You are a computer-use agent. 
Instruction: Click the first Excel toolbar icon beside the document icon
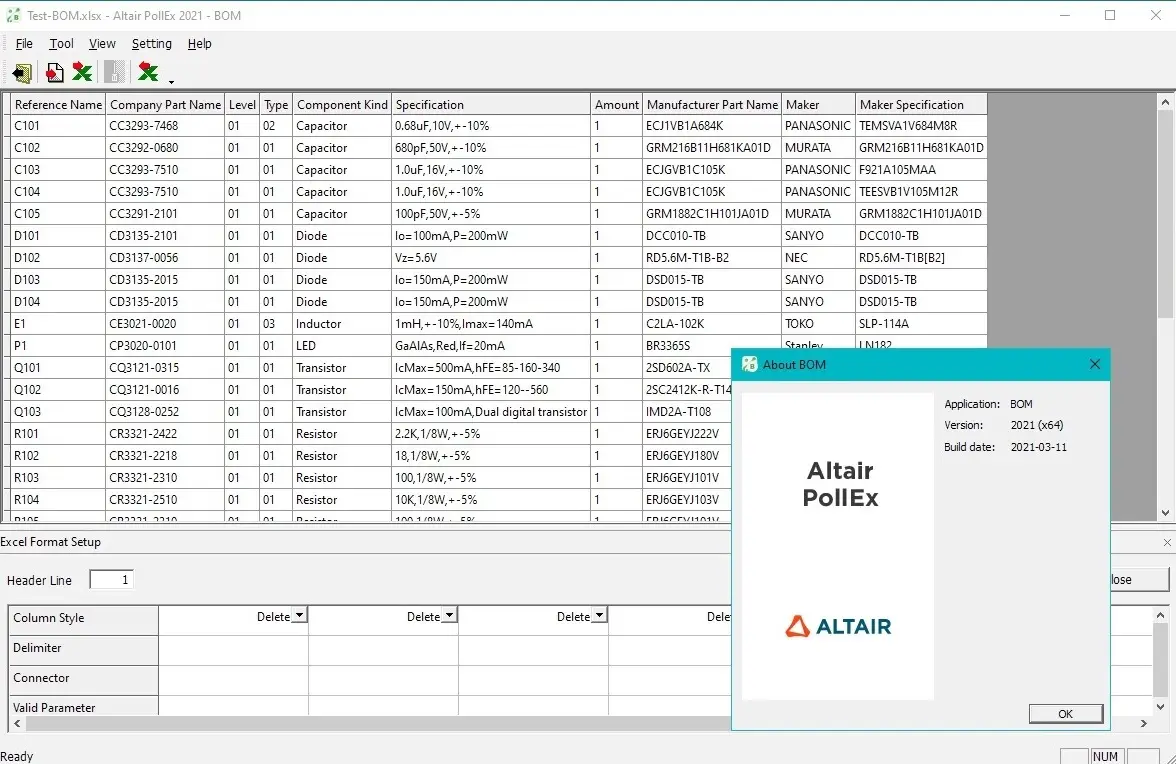[x=82, y=72]
